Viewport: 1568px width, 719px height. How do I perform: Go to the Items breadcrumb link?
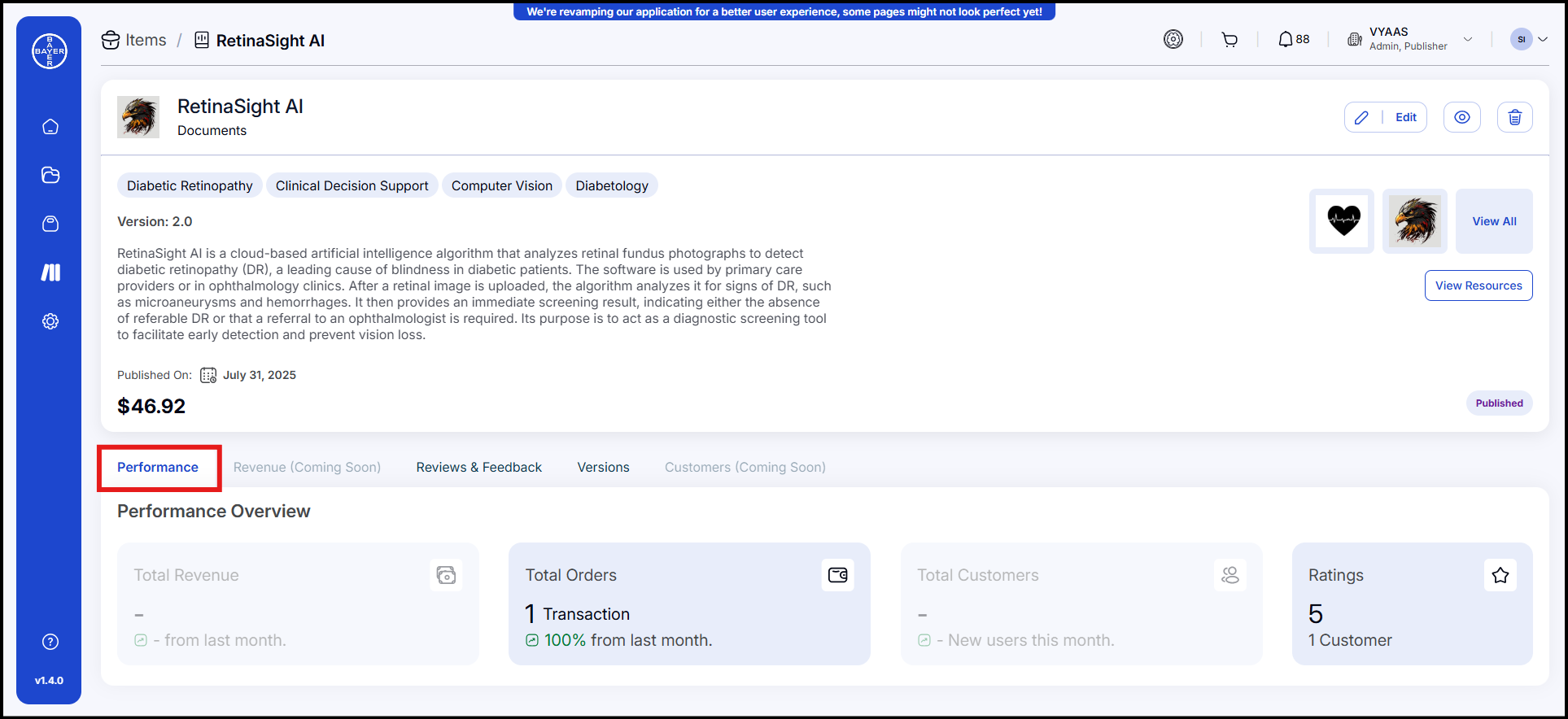click(x=146, y=40)
